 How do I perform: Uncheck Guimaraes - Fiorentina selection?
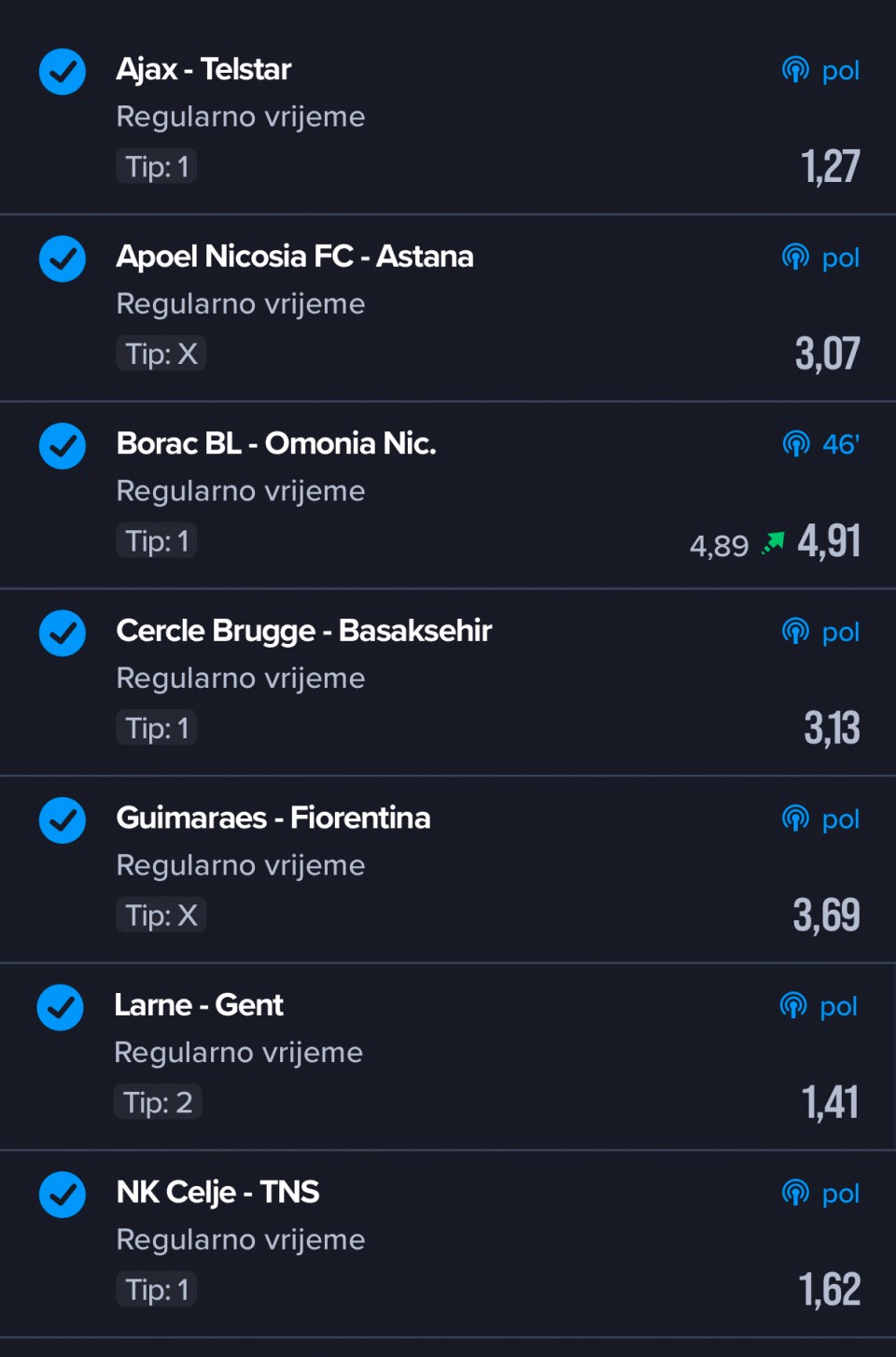click(x=63, y=820)
